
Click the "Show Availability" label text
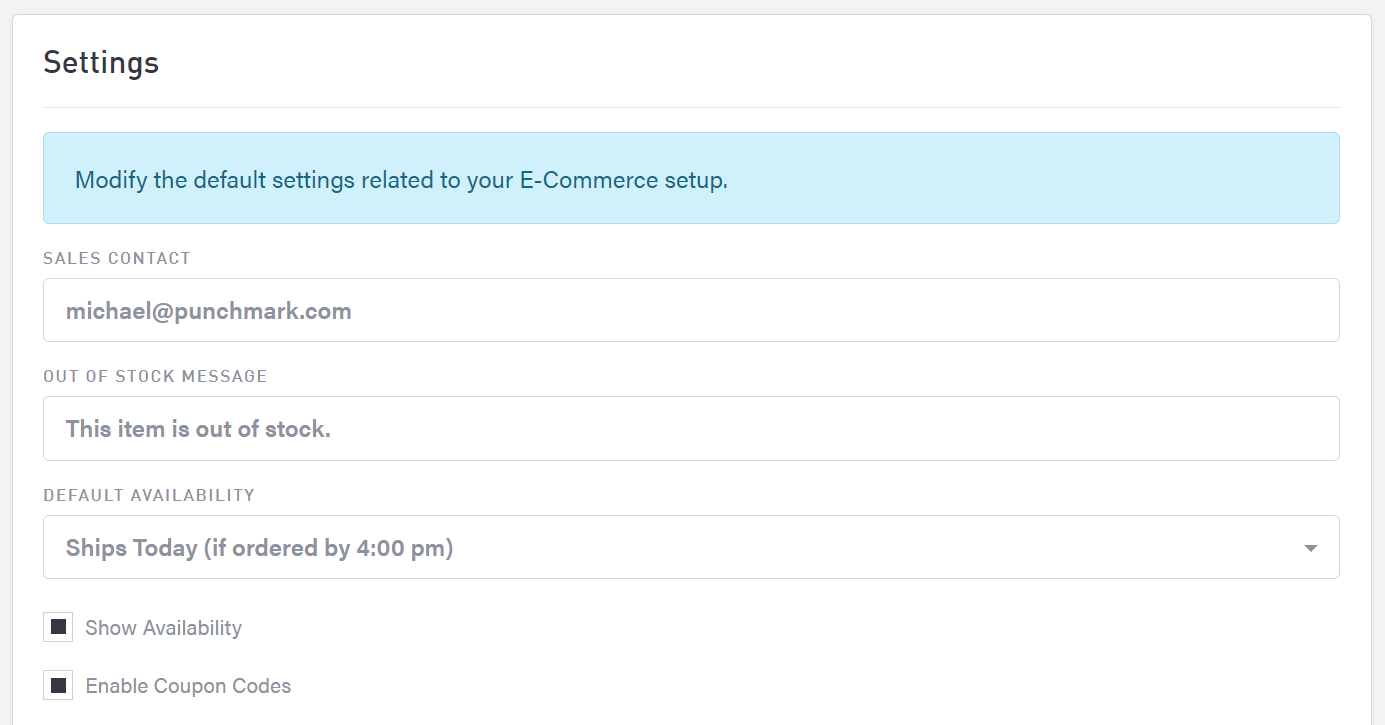tap(163, 628)
